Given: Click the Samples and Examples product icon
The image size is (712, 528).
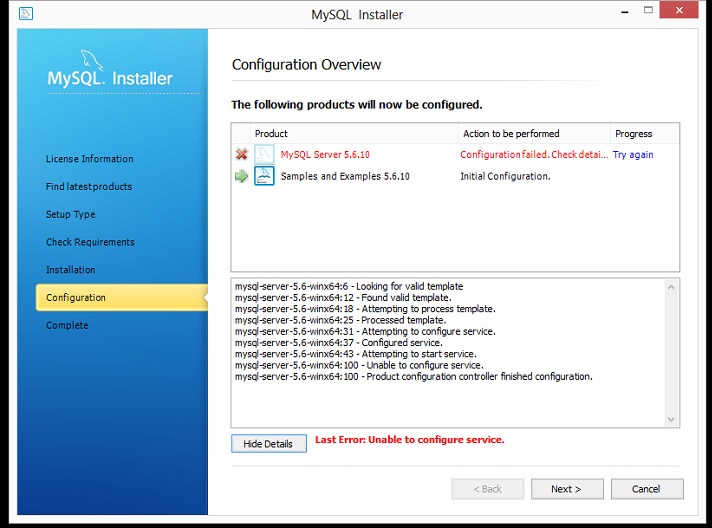Looking at the screenshot, I should coord(264,176).
